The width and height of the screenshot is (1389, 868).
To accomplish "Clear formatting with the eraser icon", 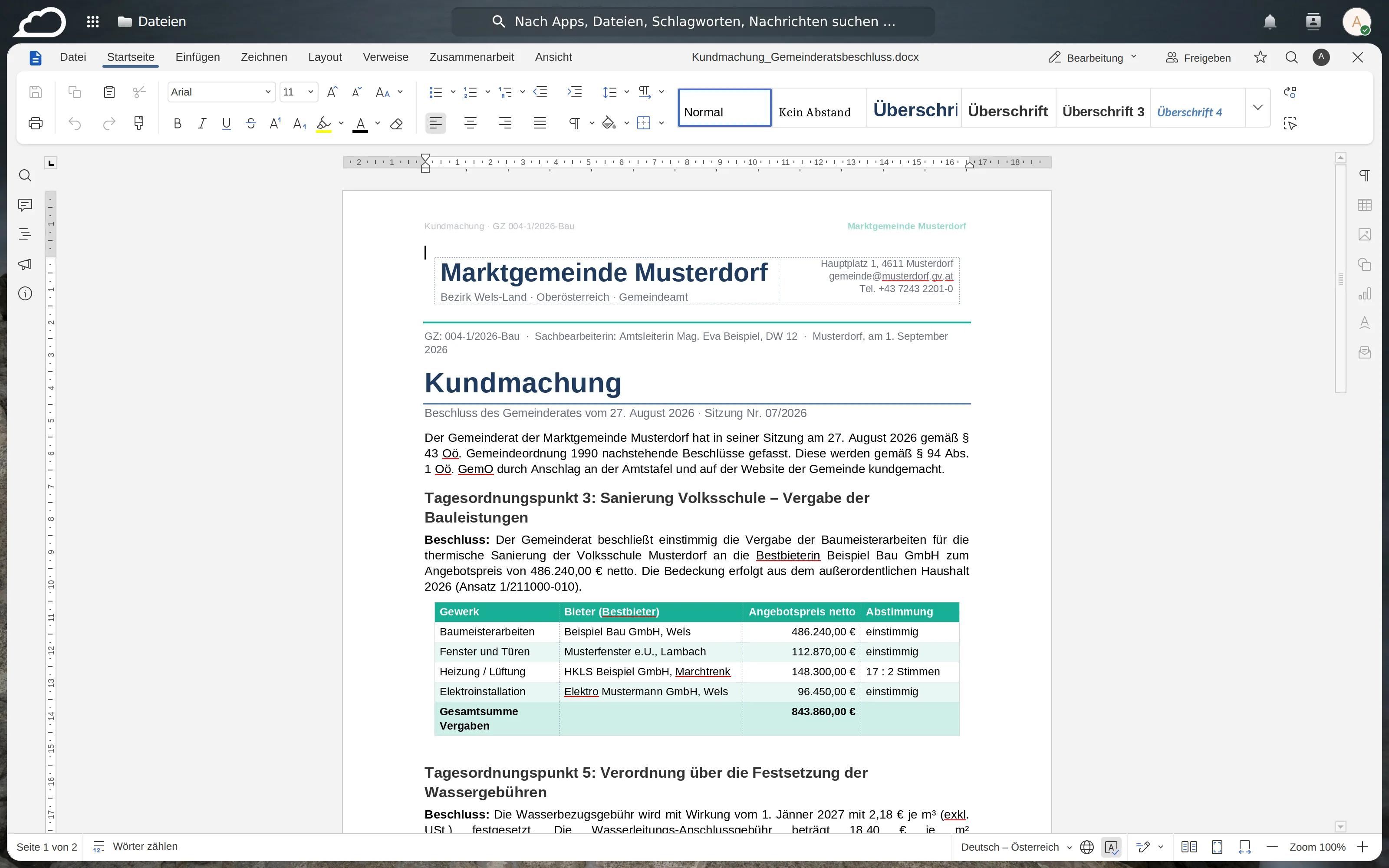I will (396, 123).
